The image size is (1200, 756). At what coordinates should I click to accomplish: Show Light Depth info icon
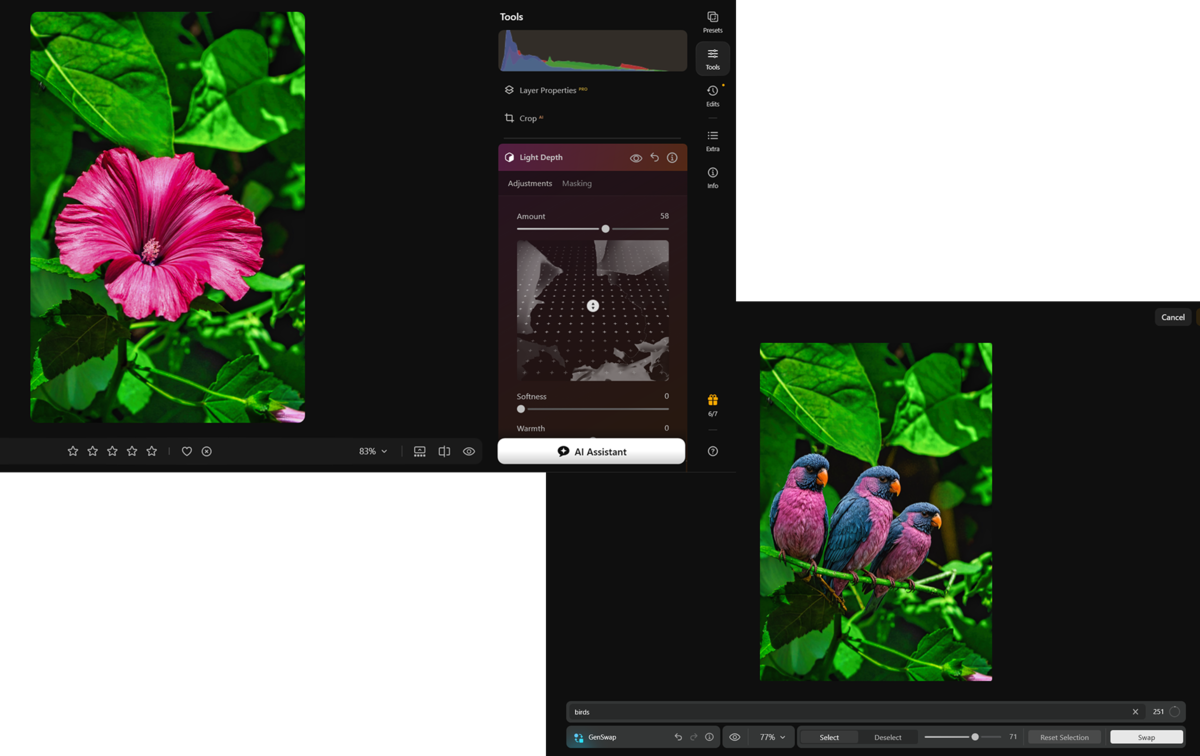672,157
